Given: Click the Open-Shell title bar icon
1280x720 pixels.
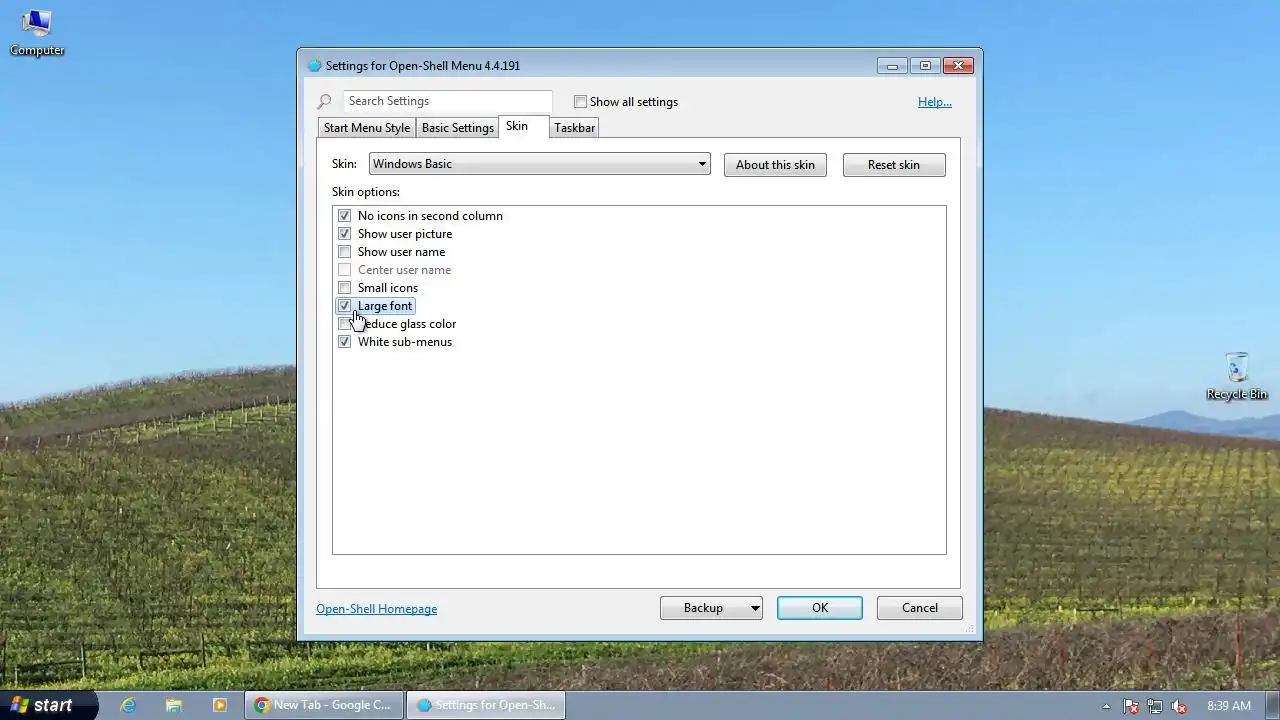Looking at the screenshot, I should point(315,66).
